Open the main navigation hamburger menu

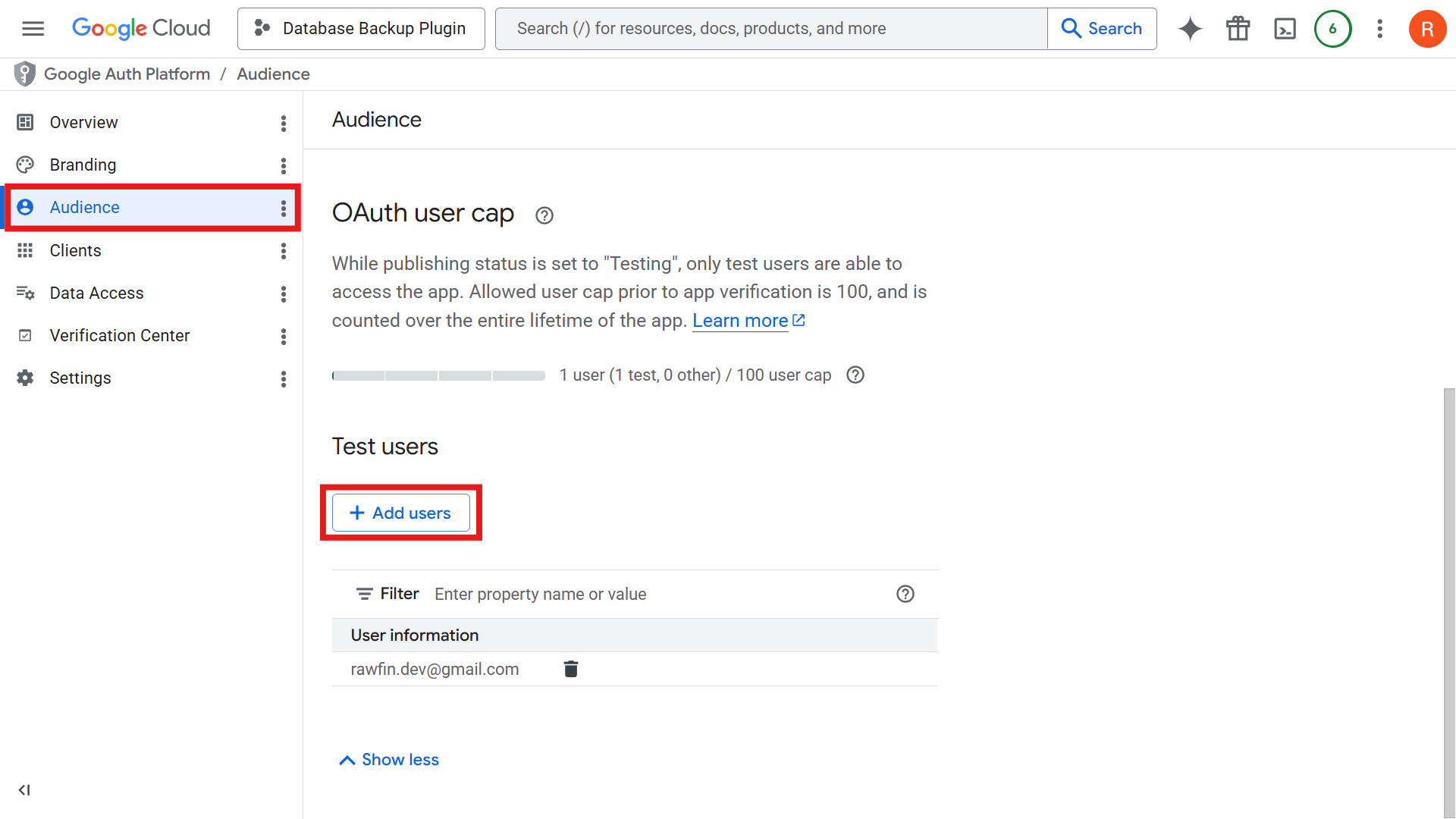33,29
